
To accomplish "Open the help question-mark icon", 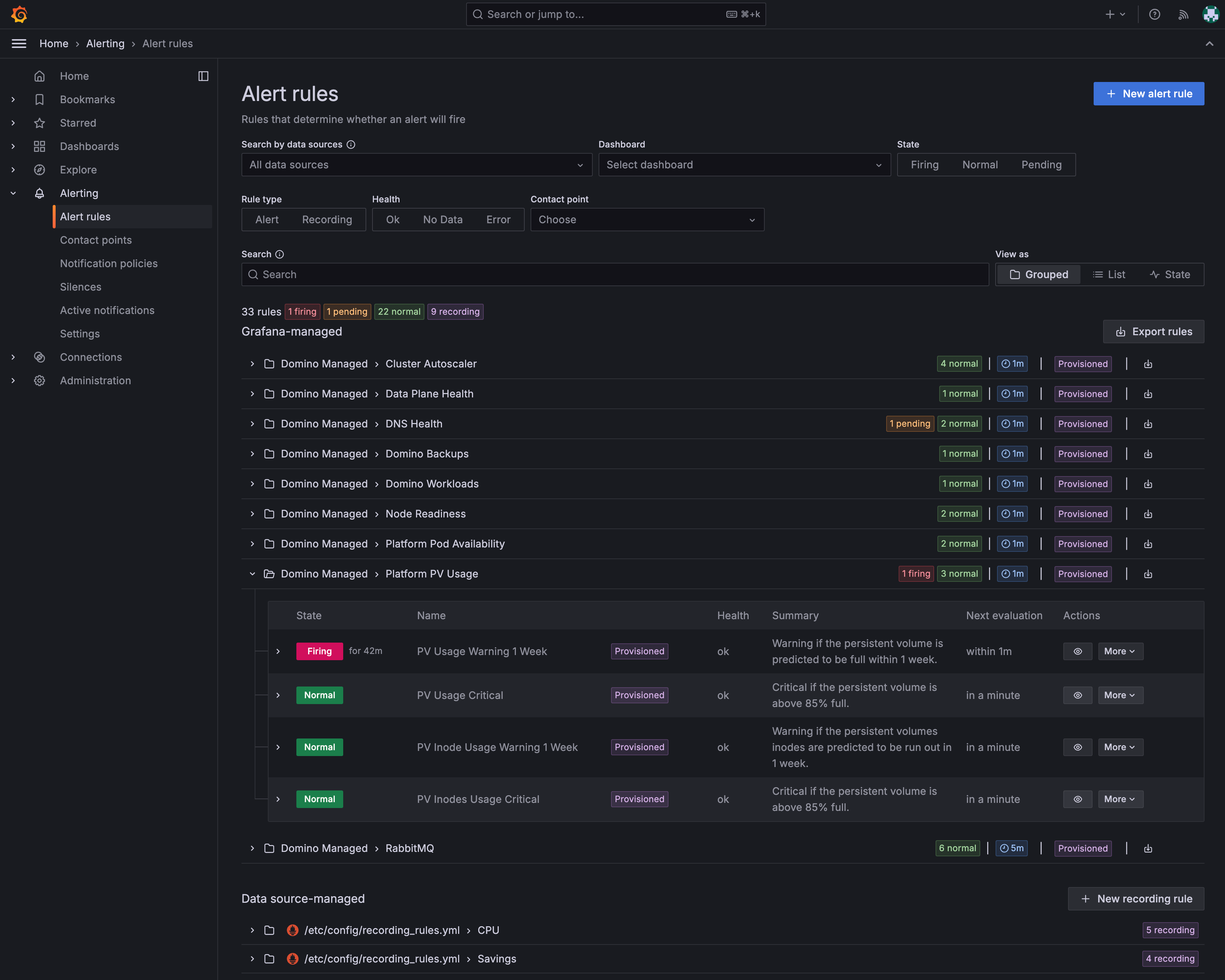I will click(1154, 14).
